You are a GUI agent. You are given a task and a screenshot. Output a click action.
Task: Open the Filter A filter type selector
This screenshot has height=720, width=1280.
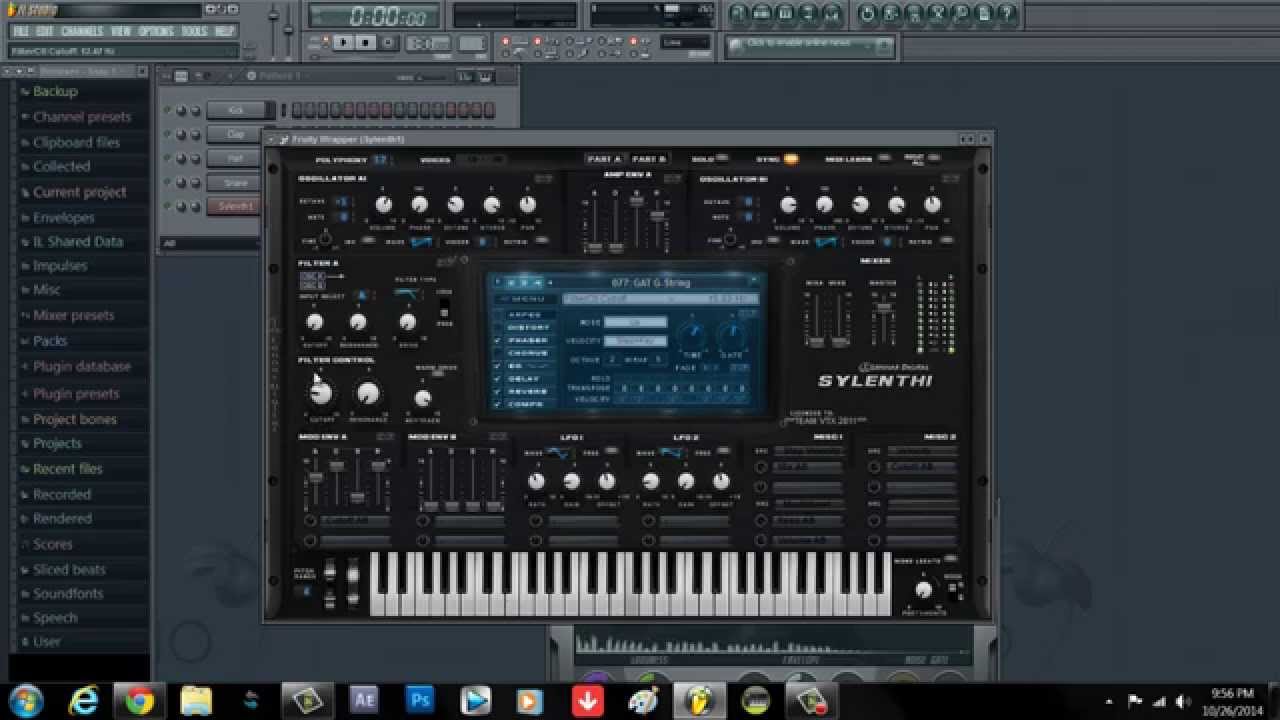point(407,293)
